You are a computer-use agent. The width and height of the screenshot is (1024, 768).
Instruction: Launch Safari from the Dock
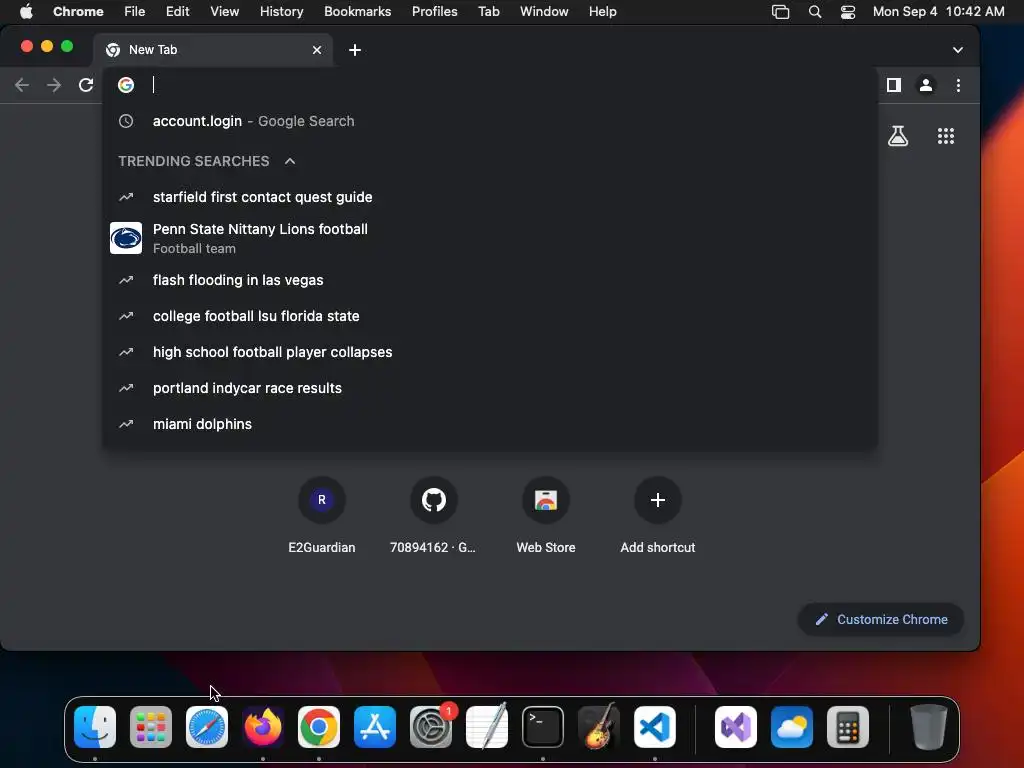[x=207, y=727]
